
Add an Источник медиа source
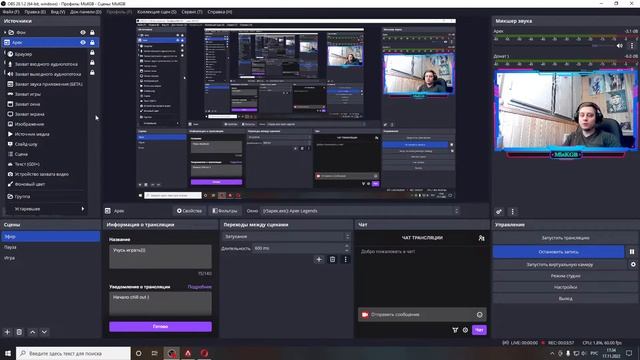click(x=31, y=134)
